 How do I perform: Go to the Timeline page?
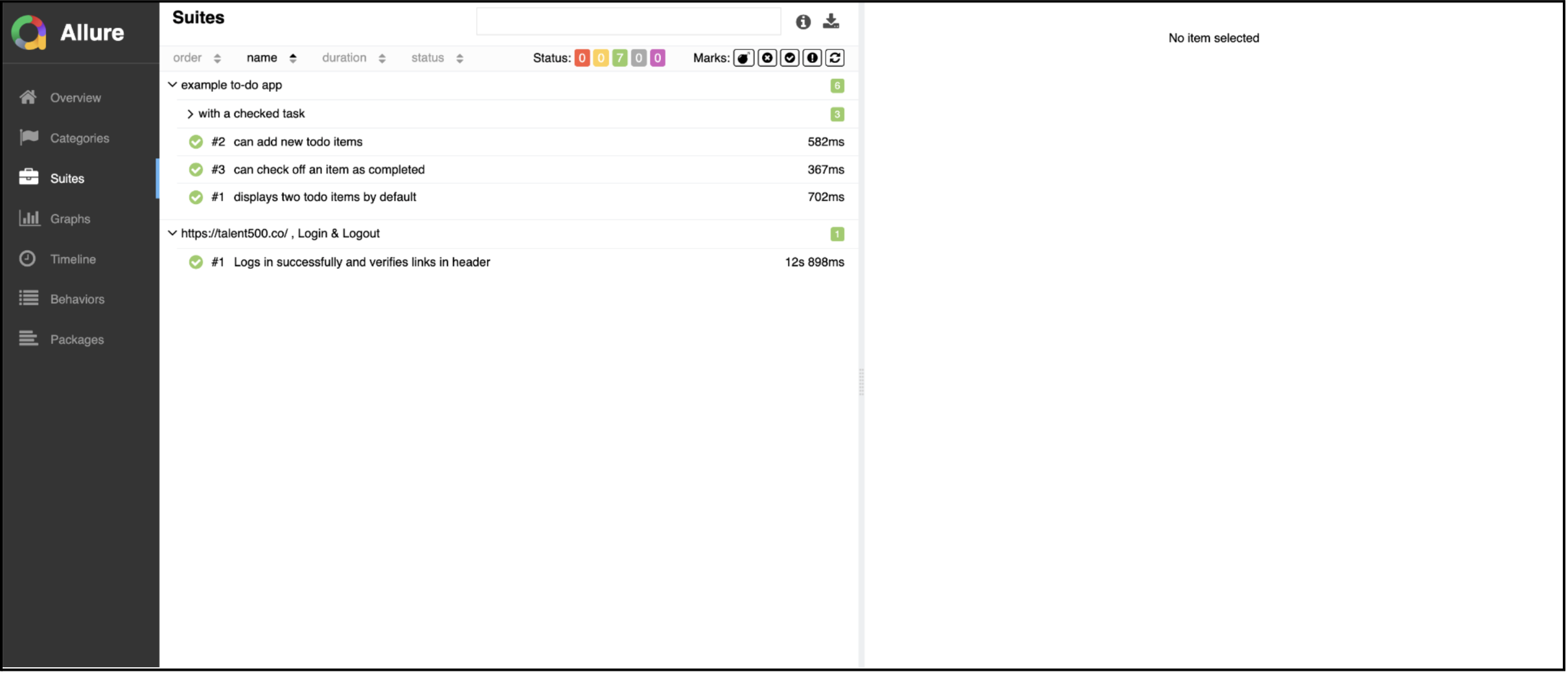tap(73, 259)
